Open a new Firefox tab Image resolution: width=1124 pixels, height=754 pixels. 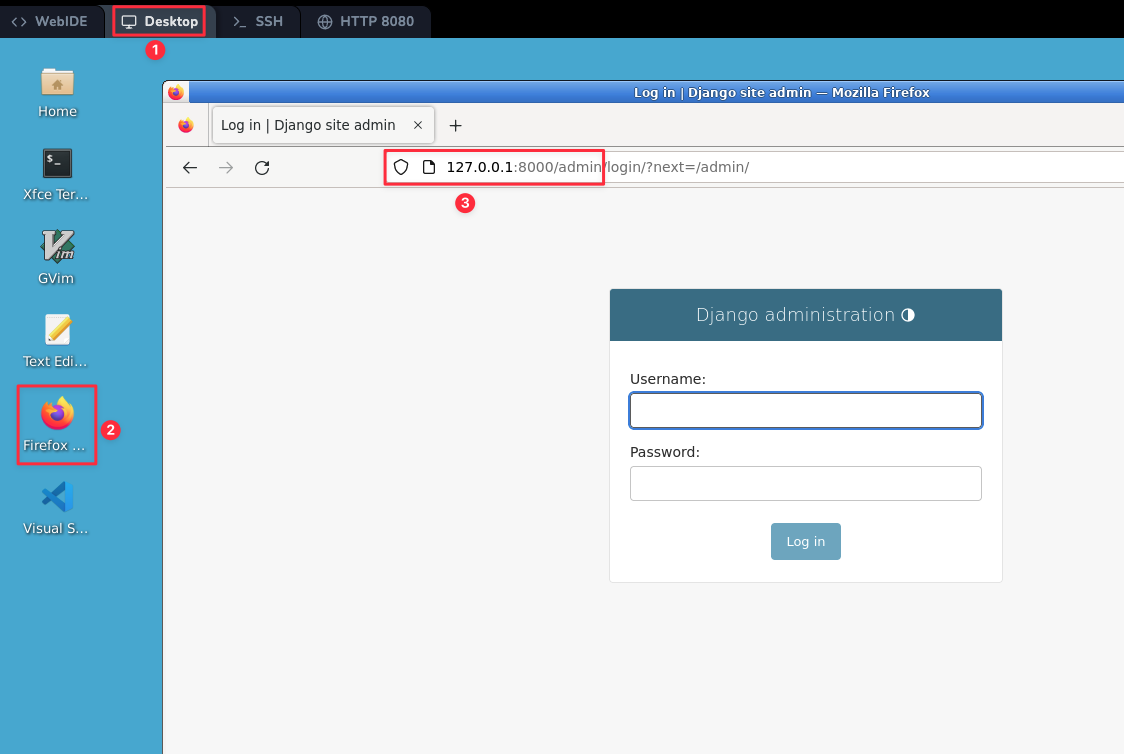pyautogui.click(x=455, y=126)
